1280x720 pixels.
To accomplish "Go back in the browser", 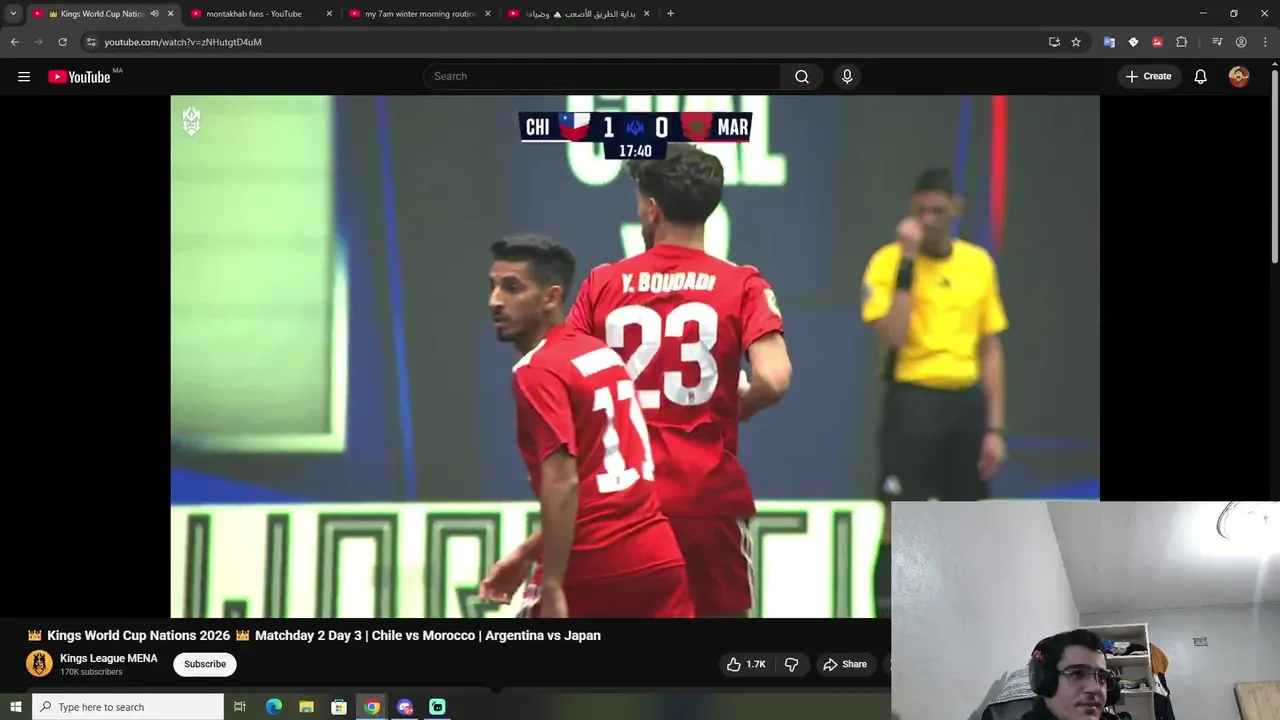I will point(15,42).
